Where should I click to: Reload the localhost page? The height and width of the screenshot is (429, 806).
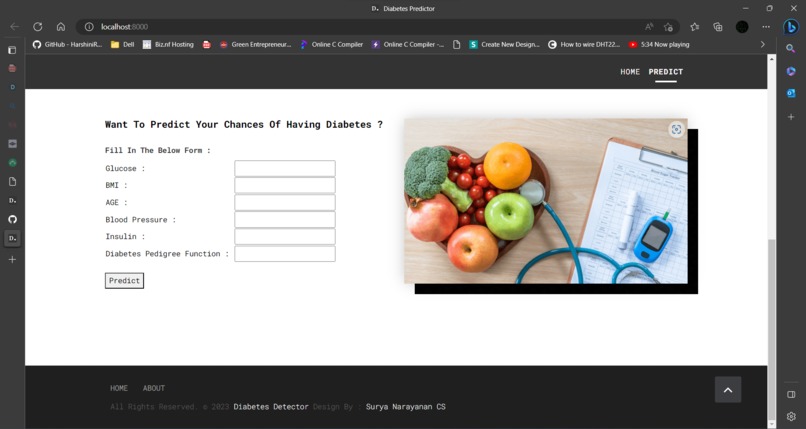coord(38,27)
